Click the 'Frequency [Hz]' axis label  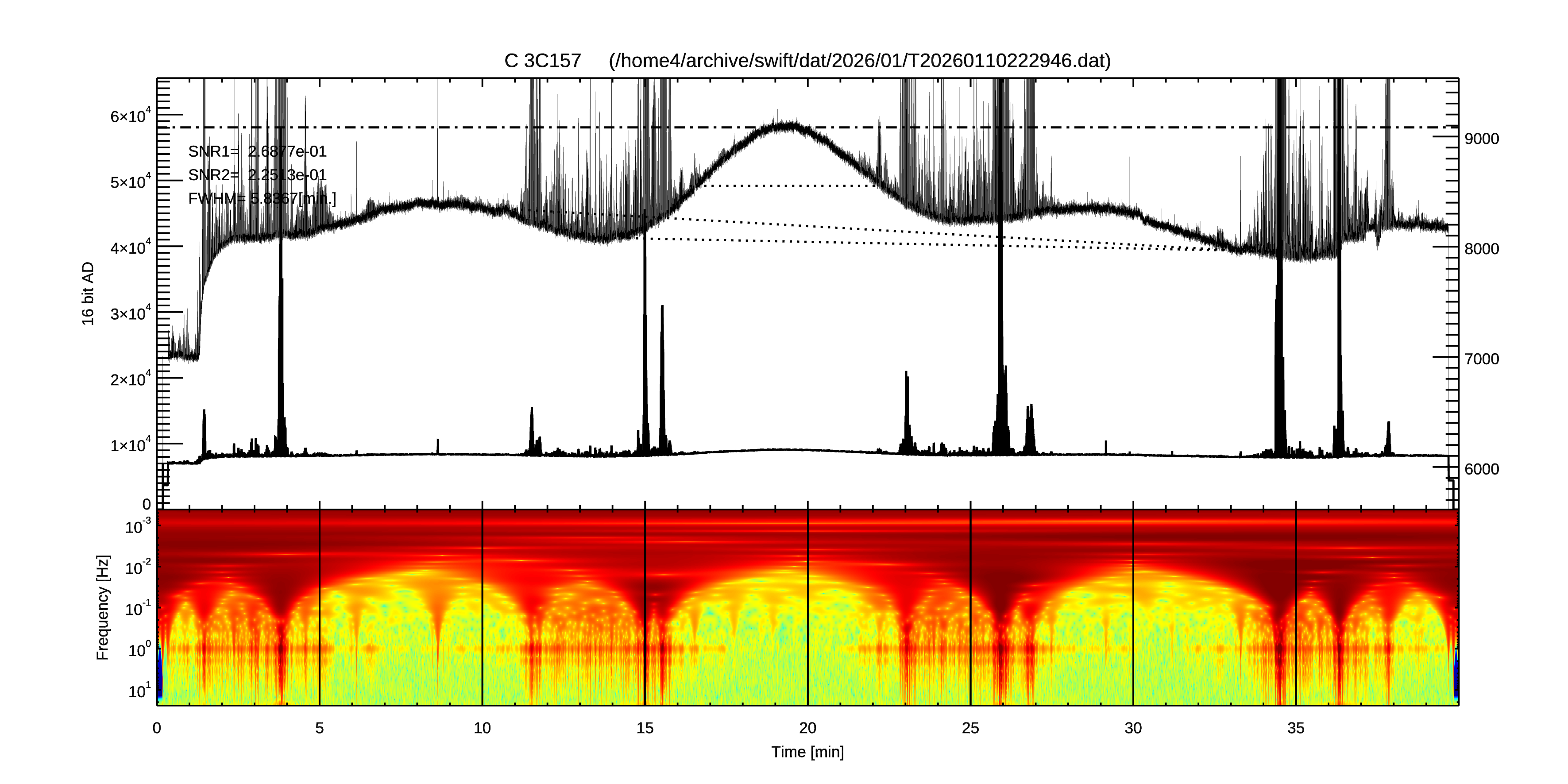[103, 607]
